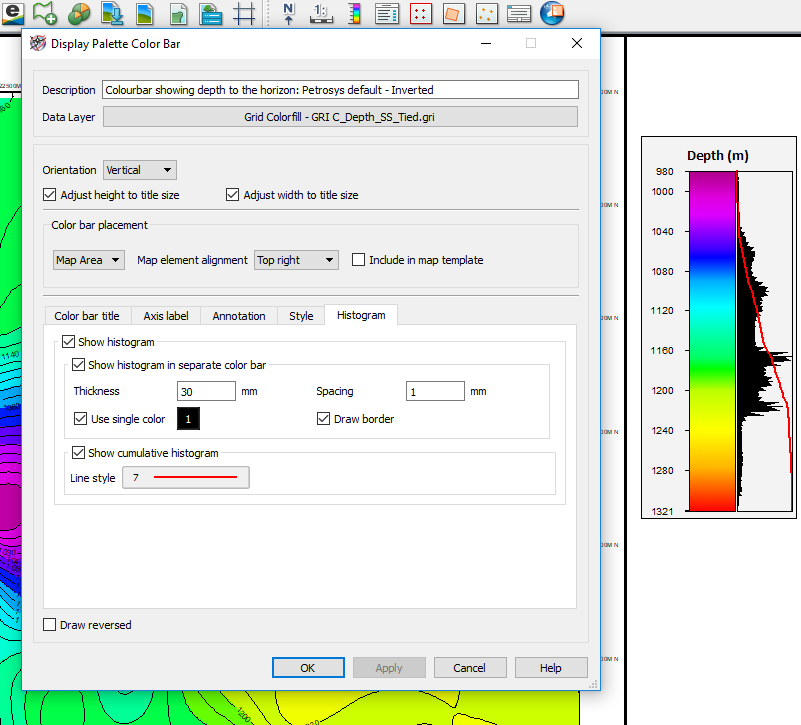Disable the Show histogram checkbox
This screenshot has width=801, height=725.
69,342
